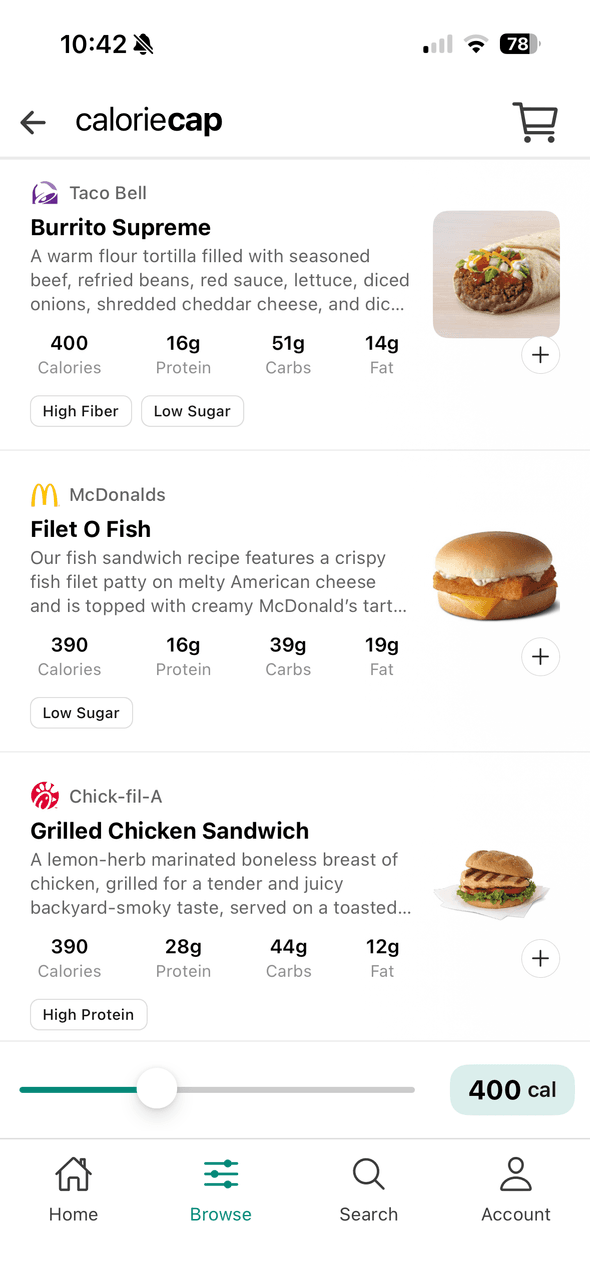
Task: View the Burrito Supreme photo
Action: 495,274
